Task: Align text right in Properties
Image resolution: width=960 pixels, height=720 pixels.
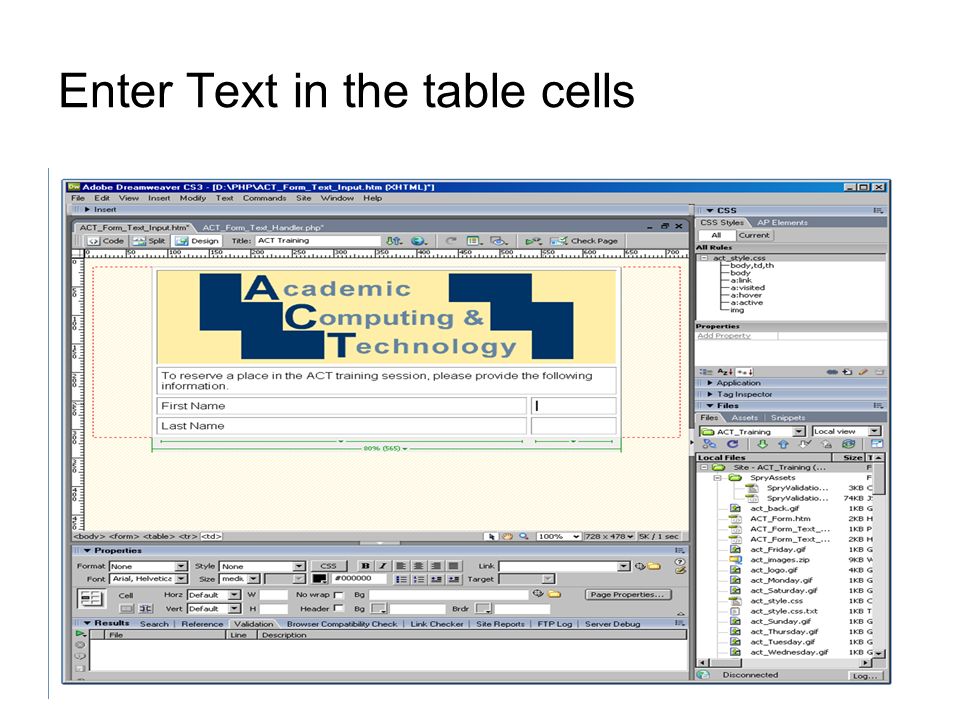Action: tap(436, 566)
